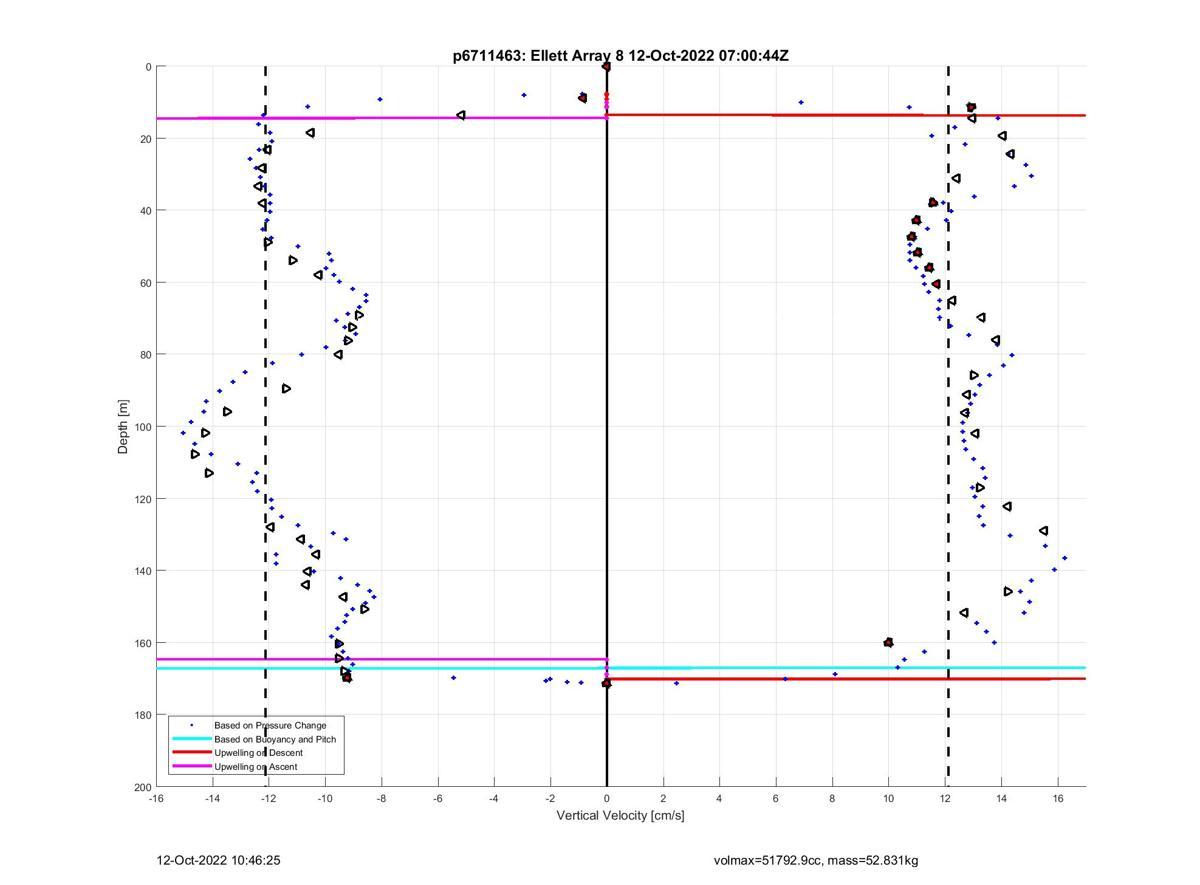Click legend entry 'Based on Pressure Change'

click(x=270, y=725)
